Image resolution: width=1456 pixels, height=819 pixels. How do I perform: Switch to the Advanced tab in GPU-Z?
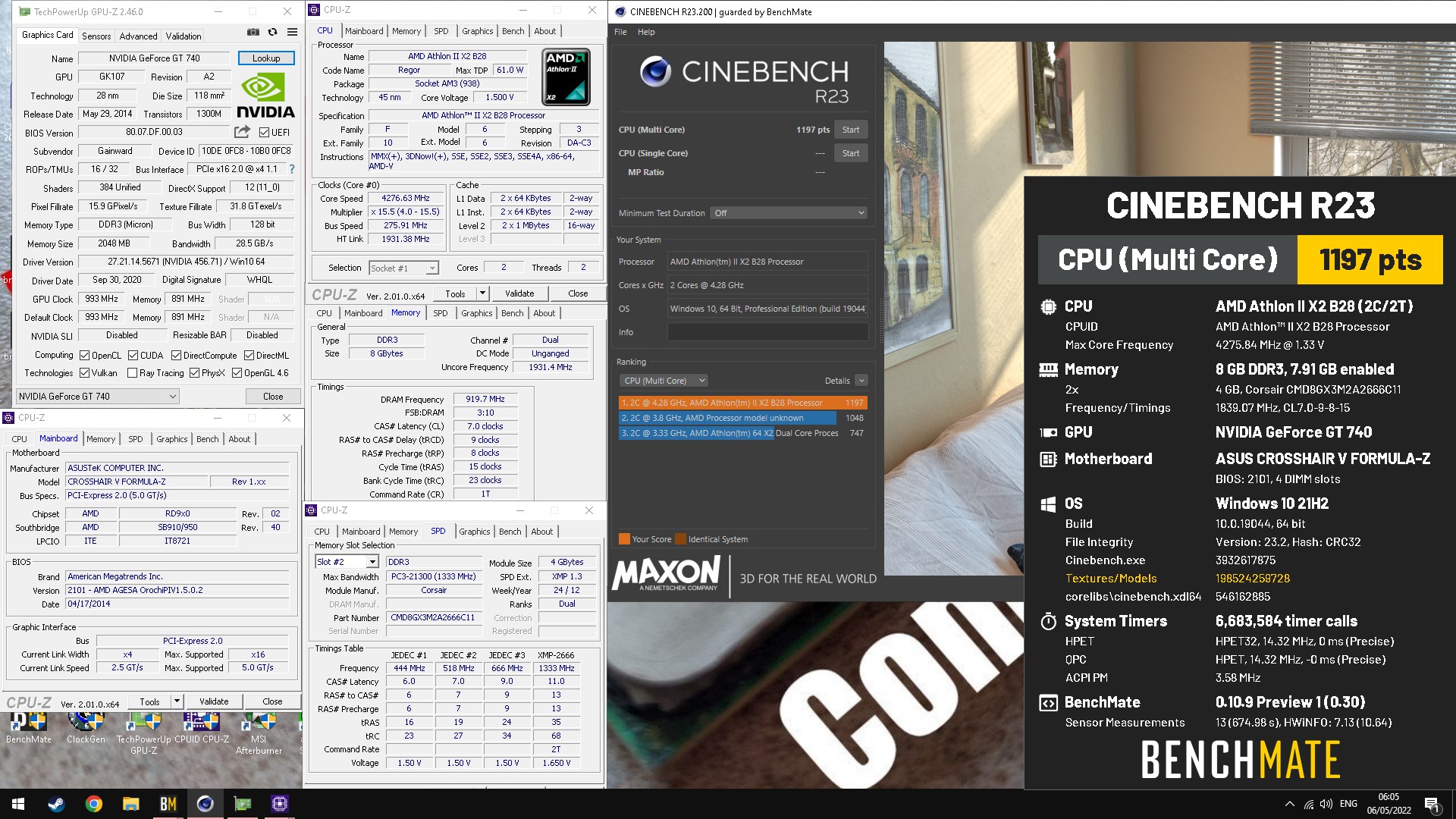[138, 36]
